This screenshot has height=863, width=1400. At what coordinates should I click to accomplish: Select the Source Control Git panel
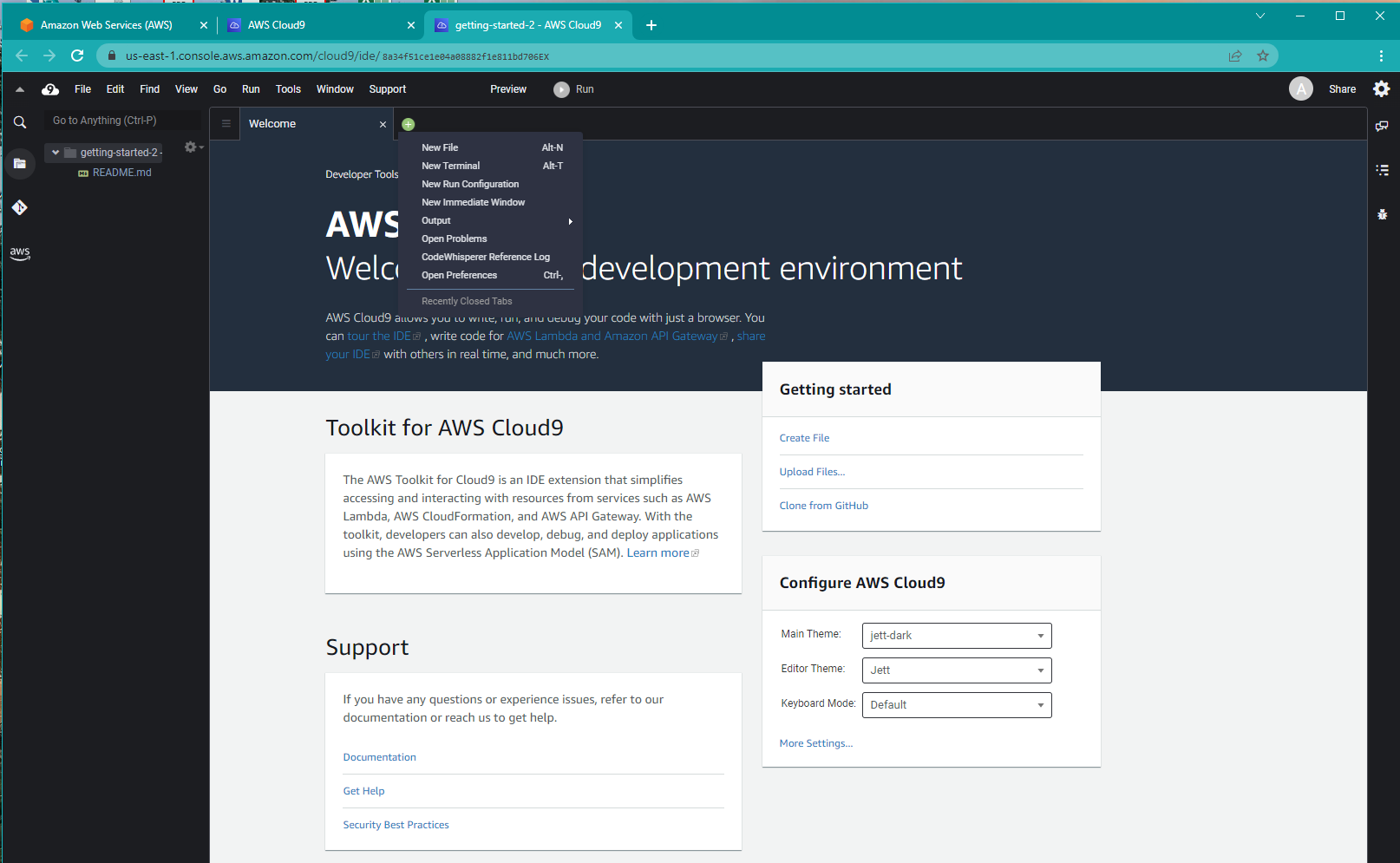coord(19,207)
